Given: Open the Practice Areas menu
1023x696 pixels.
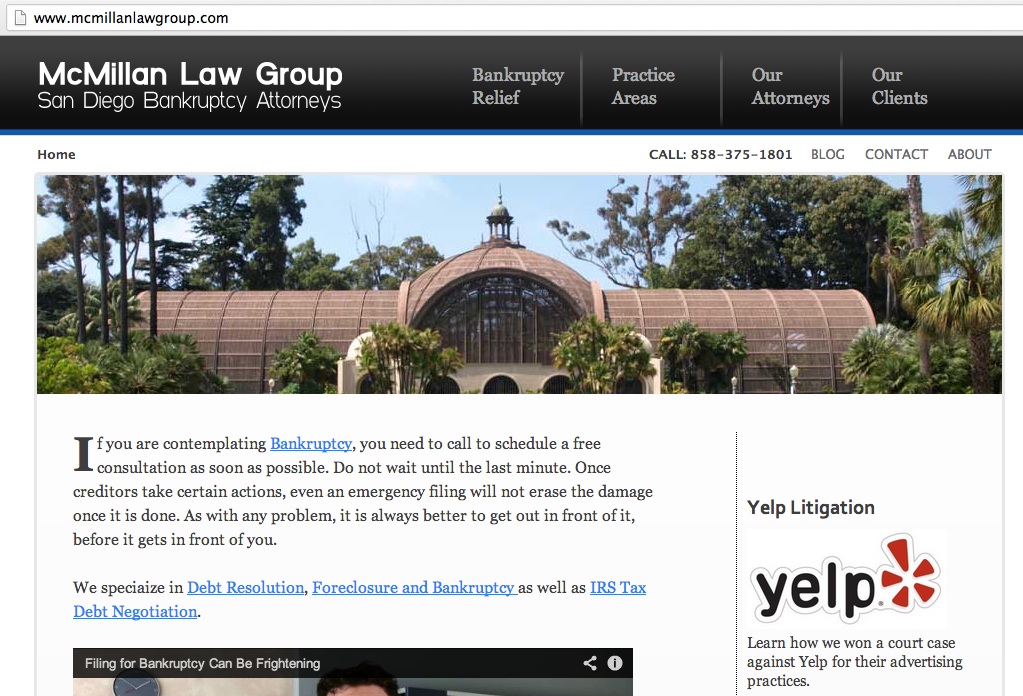Looking at the screenshot, I should [x=643, y=86].
